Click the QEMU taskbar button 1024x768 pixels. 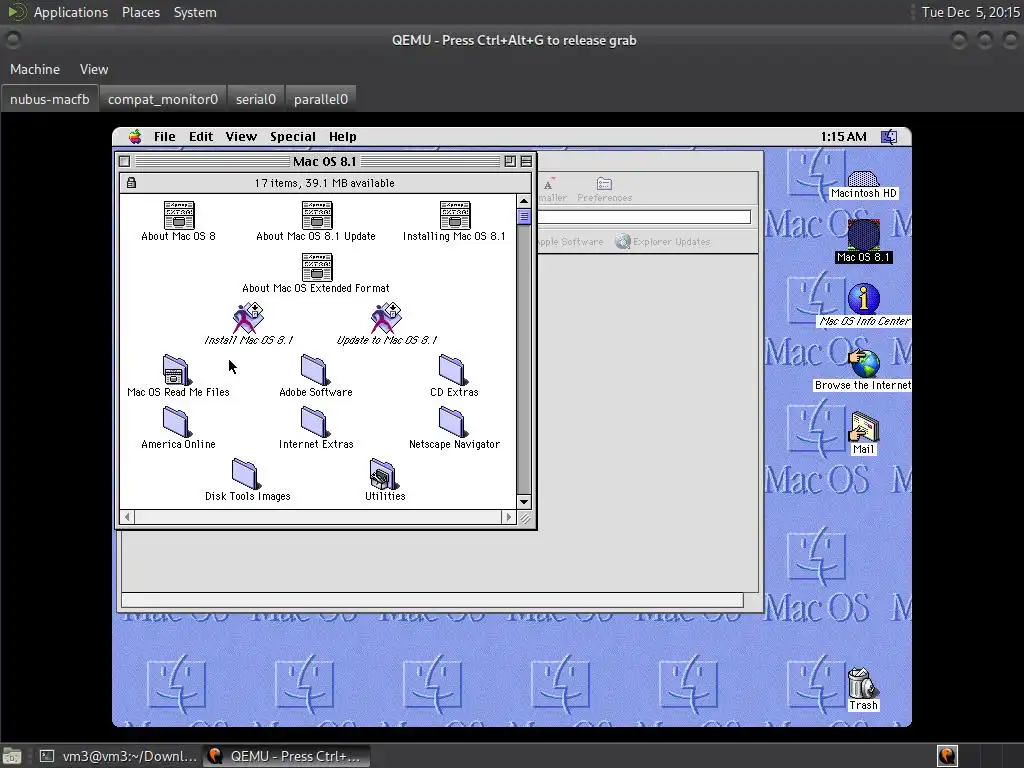click(286, 756)
